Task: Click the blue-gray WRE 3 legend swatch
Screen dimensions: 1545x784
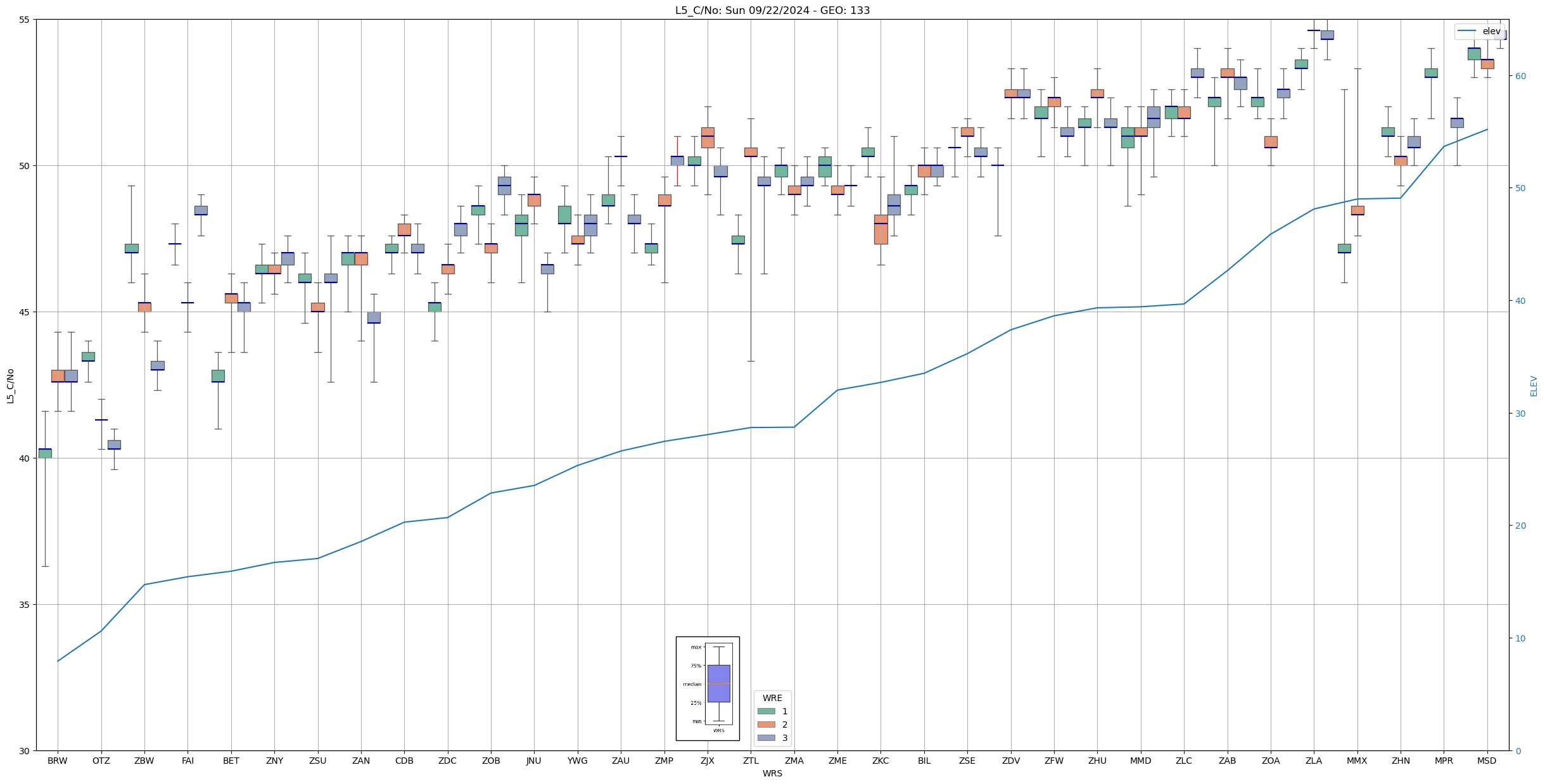Action: pos(766,738)
